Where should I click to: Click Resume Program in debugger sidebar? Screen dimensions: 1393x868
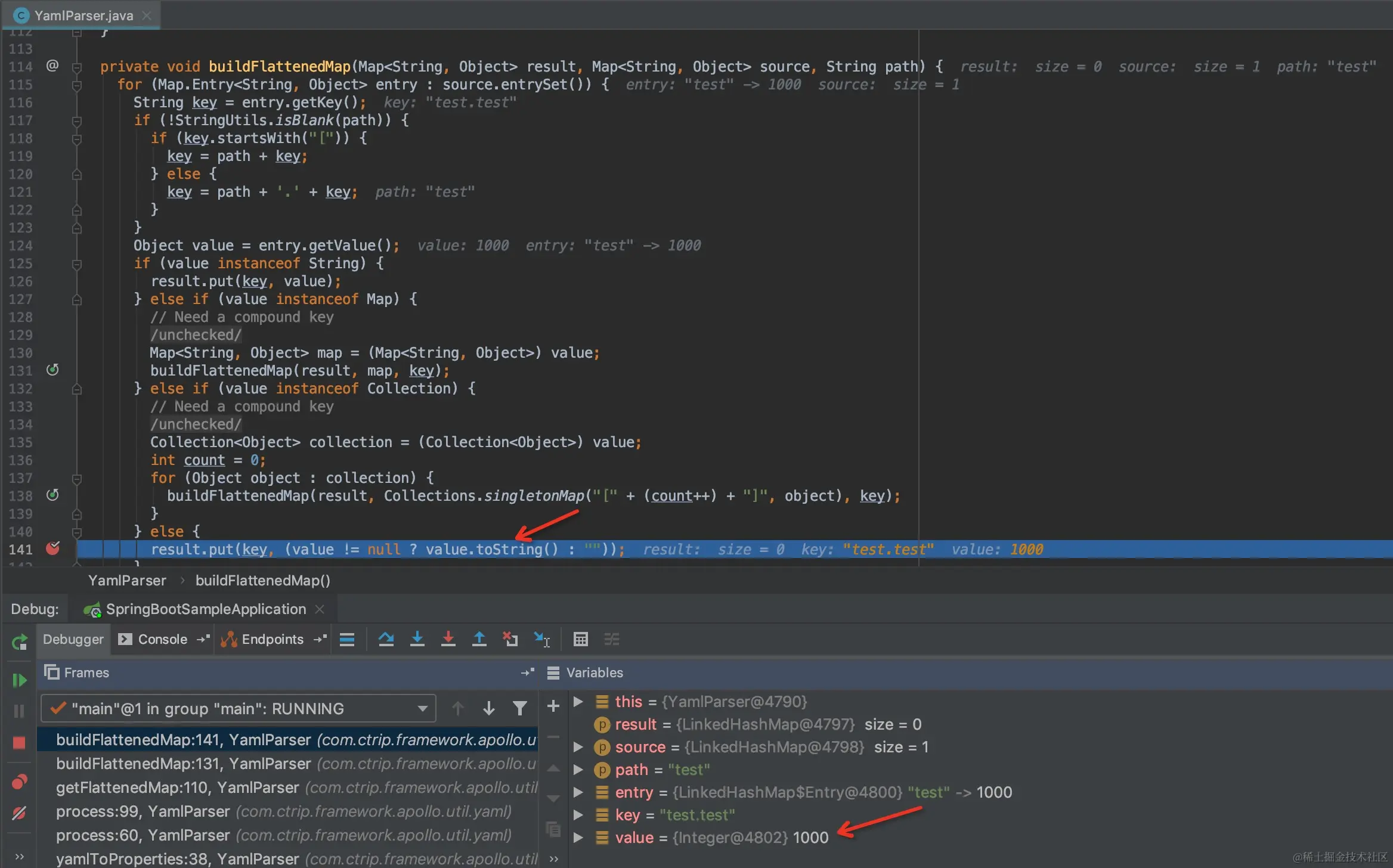(x=19, y=680)
